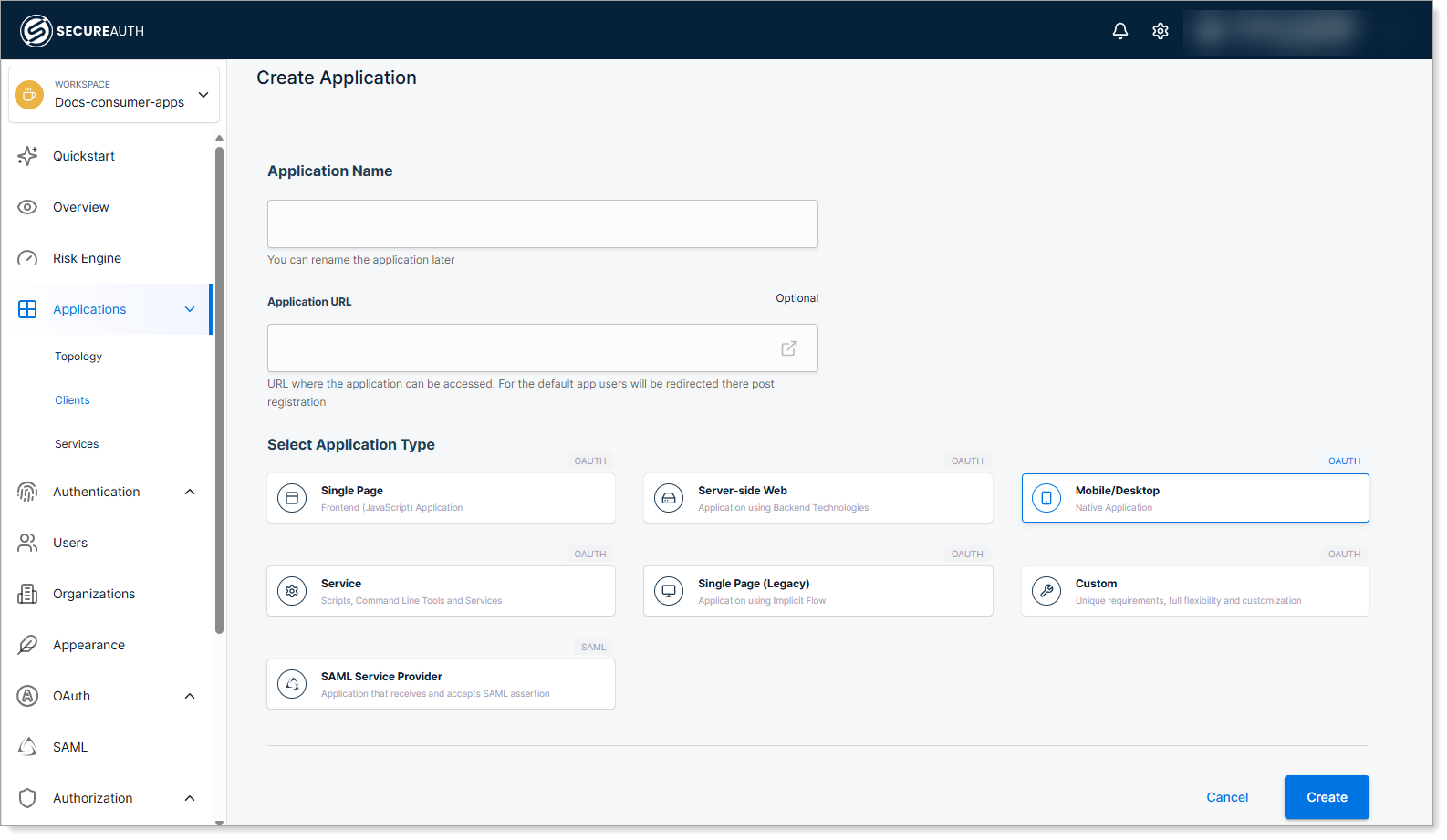Select Mobile/Desktop application type
1447x840 pixels.
pos(1195,498)
